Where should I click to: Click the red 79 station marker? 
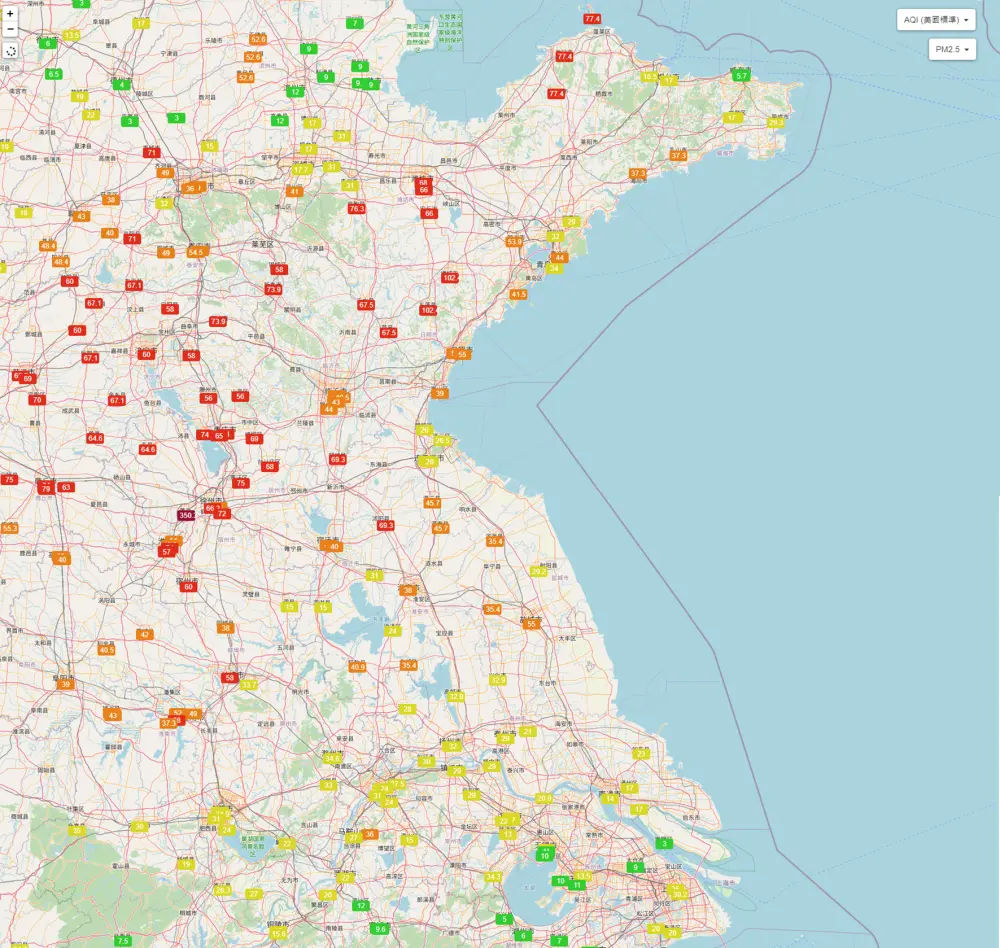point(45,488)
